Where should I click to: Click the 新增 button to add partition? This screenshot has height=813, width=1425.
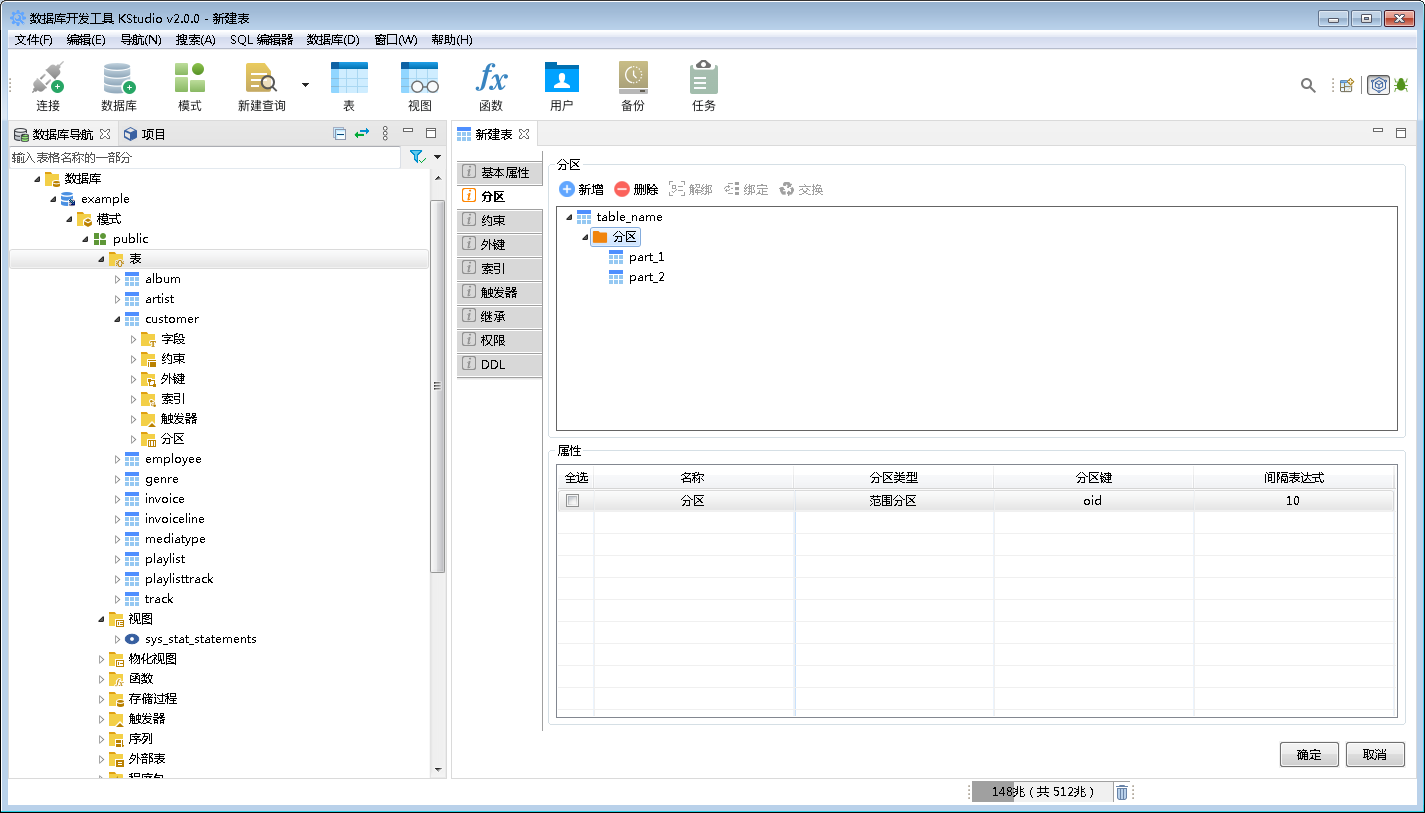point(580,189)
